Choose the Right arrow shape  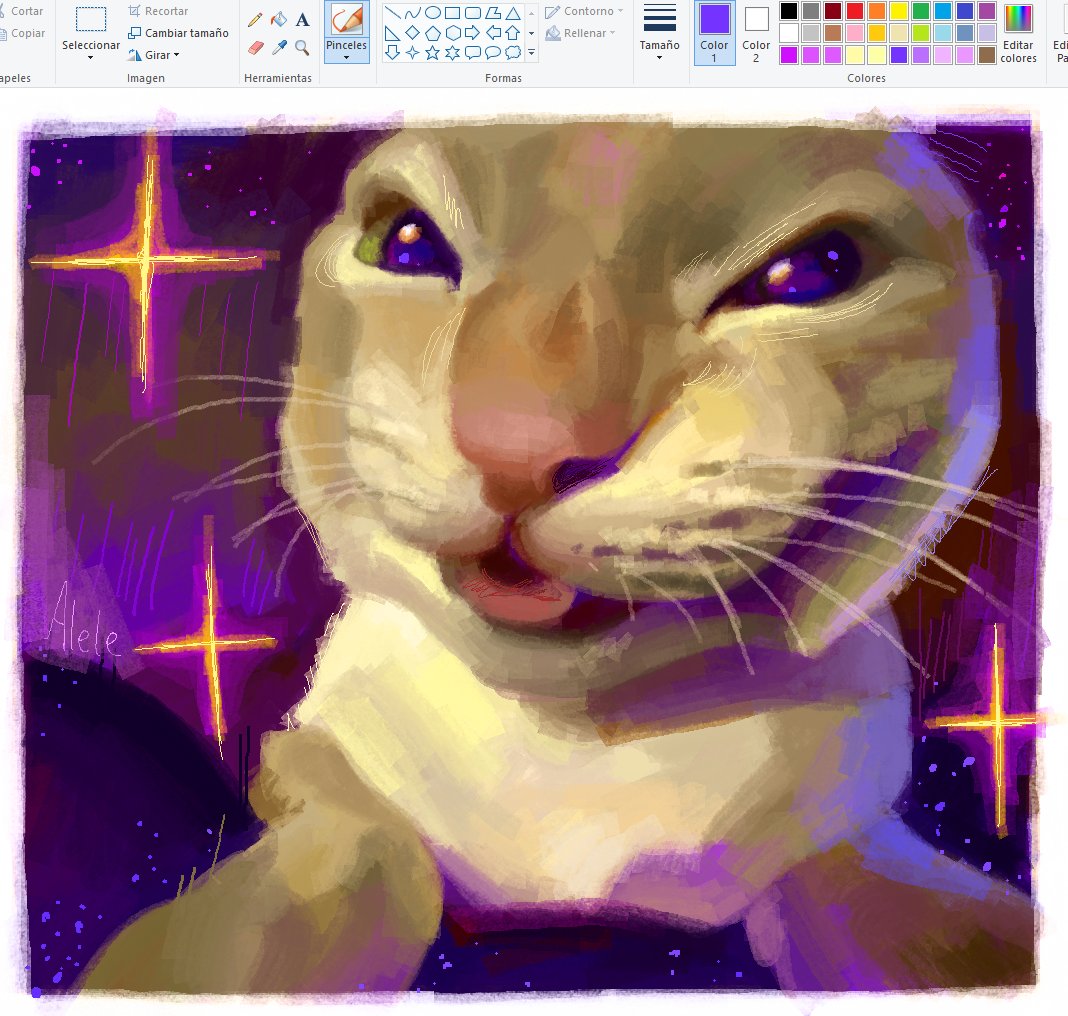(x=473, y=33)
